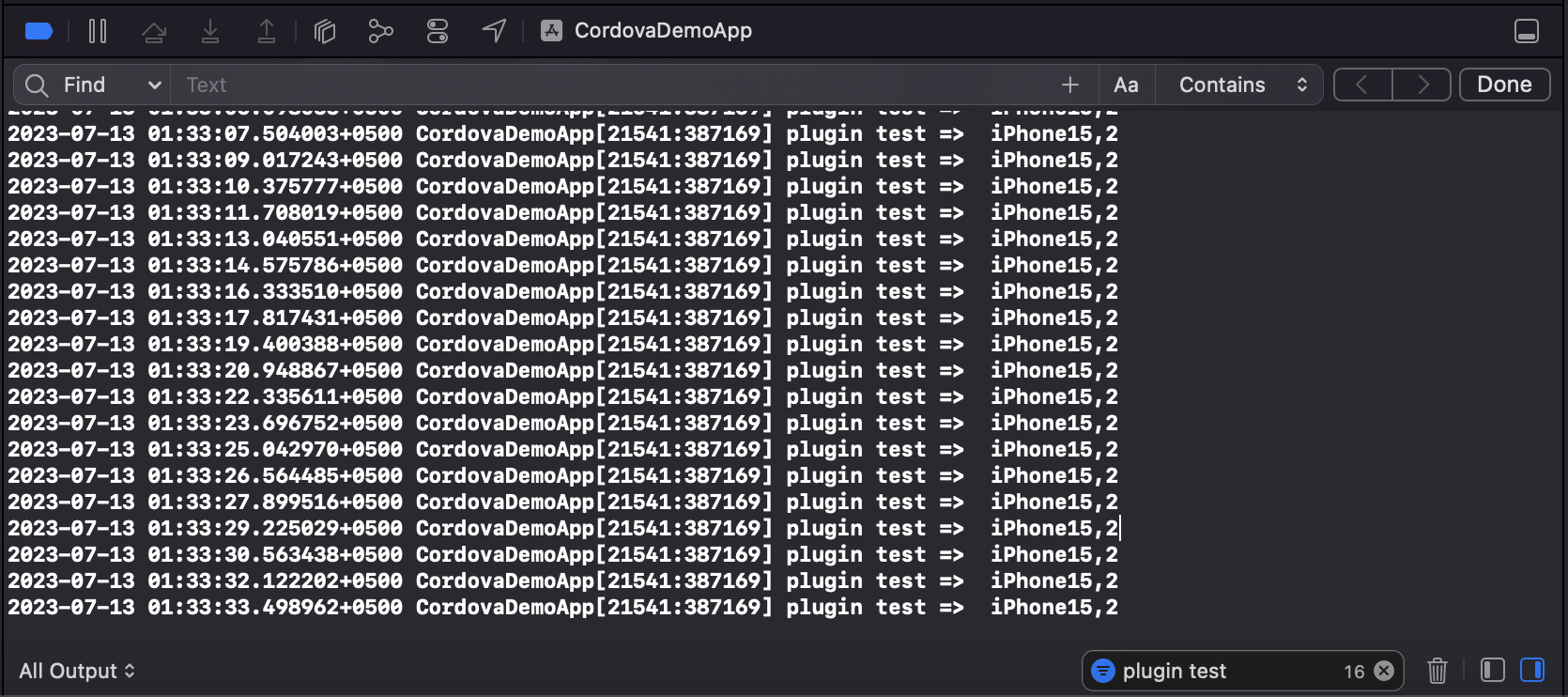Screen dimensions: 1568x697
Task: Click the Step Into debug icon
Action: click(x=210, y=32)
